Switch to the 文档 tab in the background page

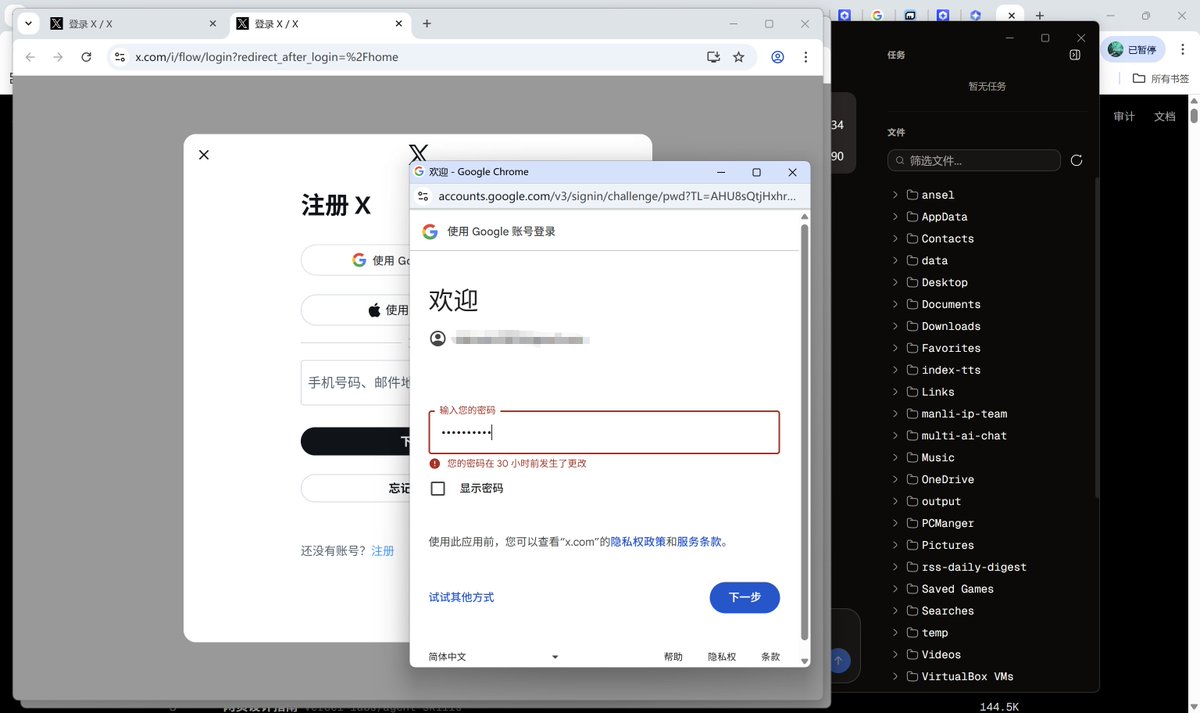point(1164,117)
